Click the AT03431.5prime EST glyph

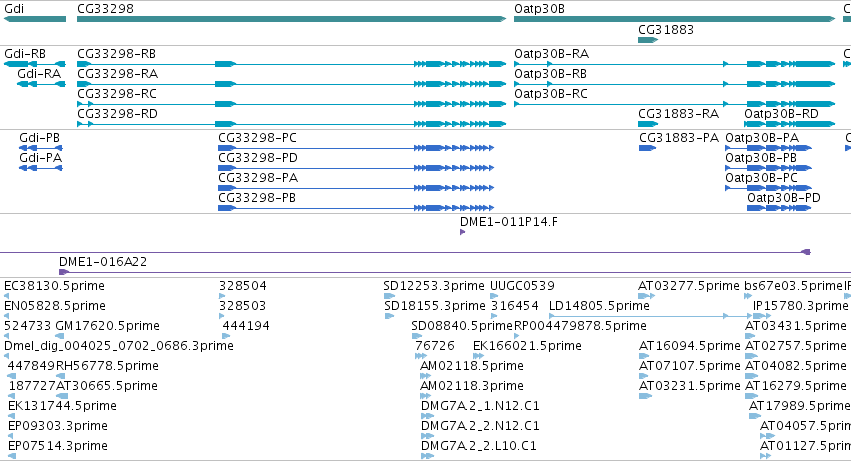(751, 336)
